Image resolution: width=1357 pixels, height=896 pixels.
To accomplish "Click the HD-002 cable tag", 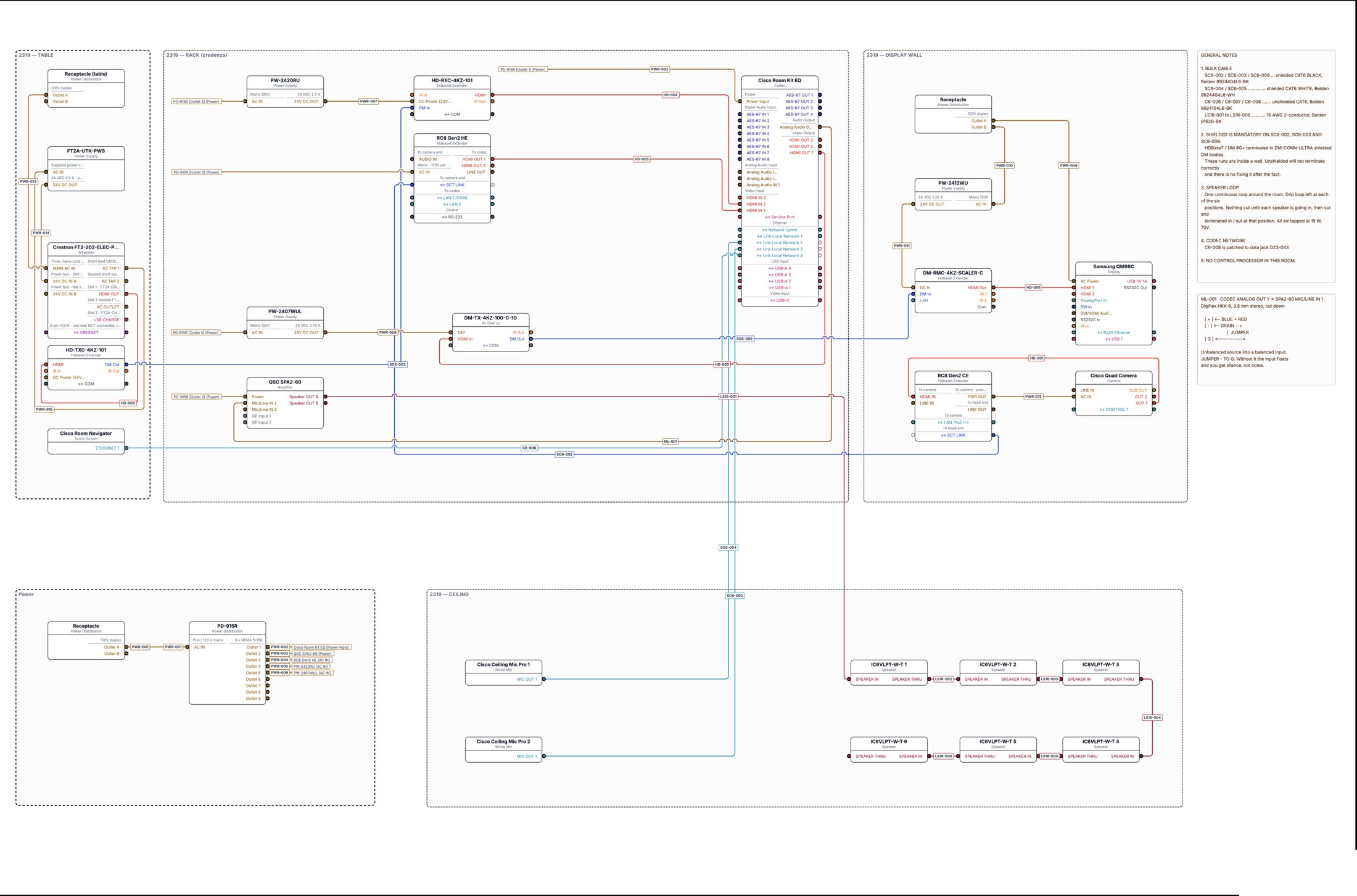I will coord(128,403).
